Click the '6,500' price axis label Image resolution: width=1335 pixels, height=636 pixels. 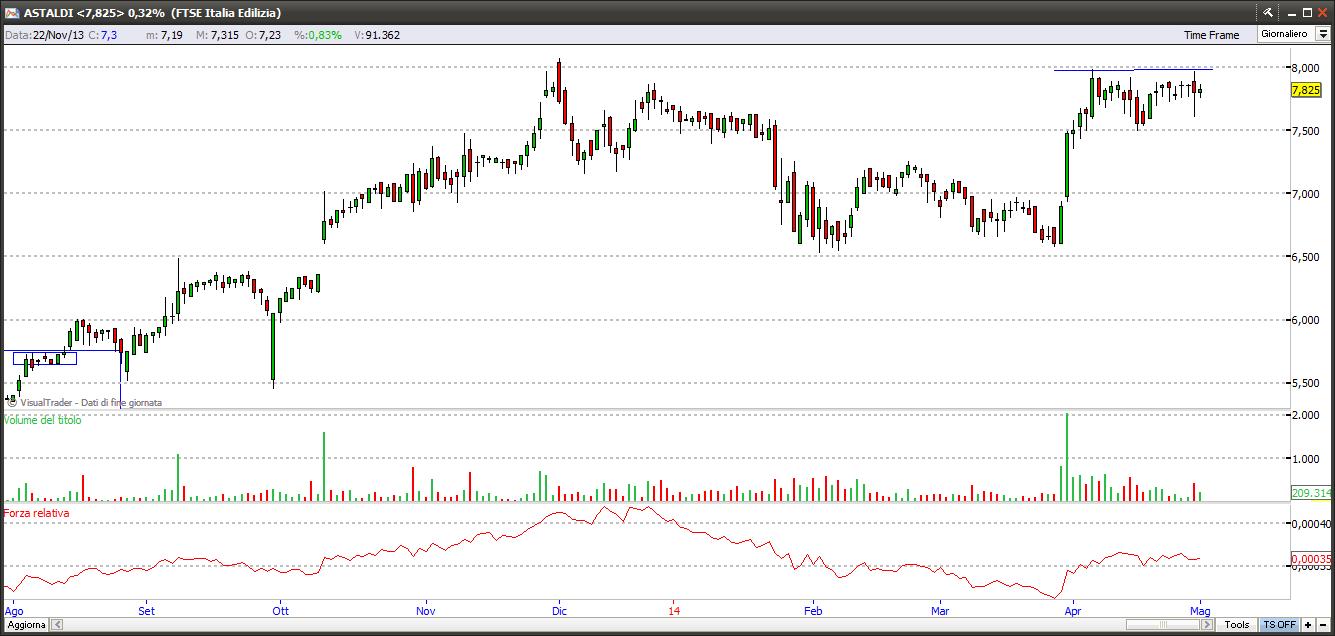1304,257
